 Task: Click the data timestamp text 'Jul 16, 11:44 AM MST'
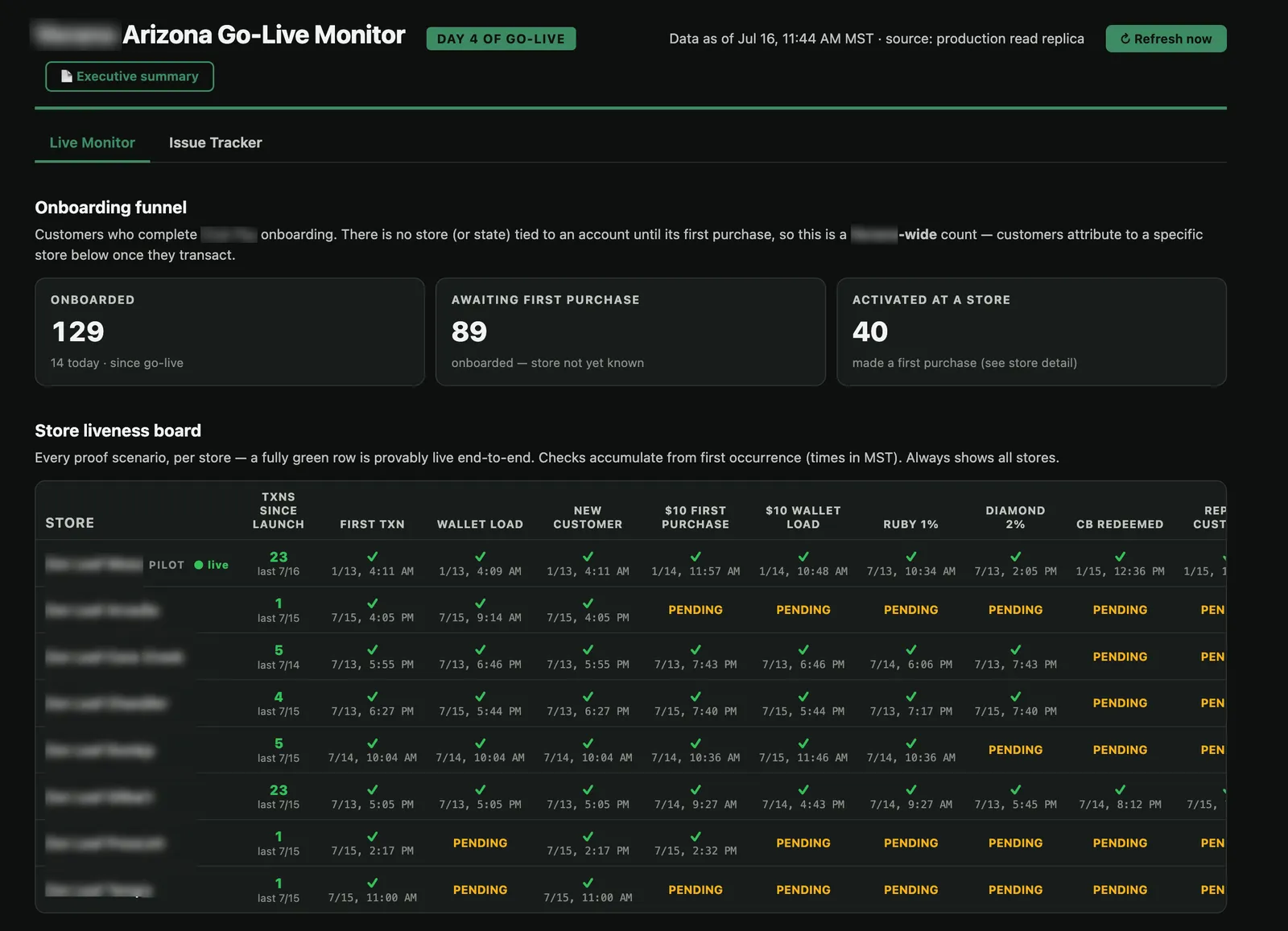click(x=805, y=39)
